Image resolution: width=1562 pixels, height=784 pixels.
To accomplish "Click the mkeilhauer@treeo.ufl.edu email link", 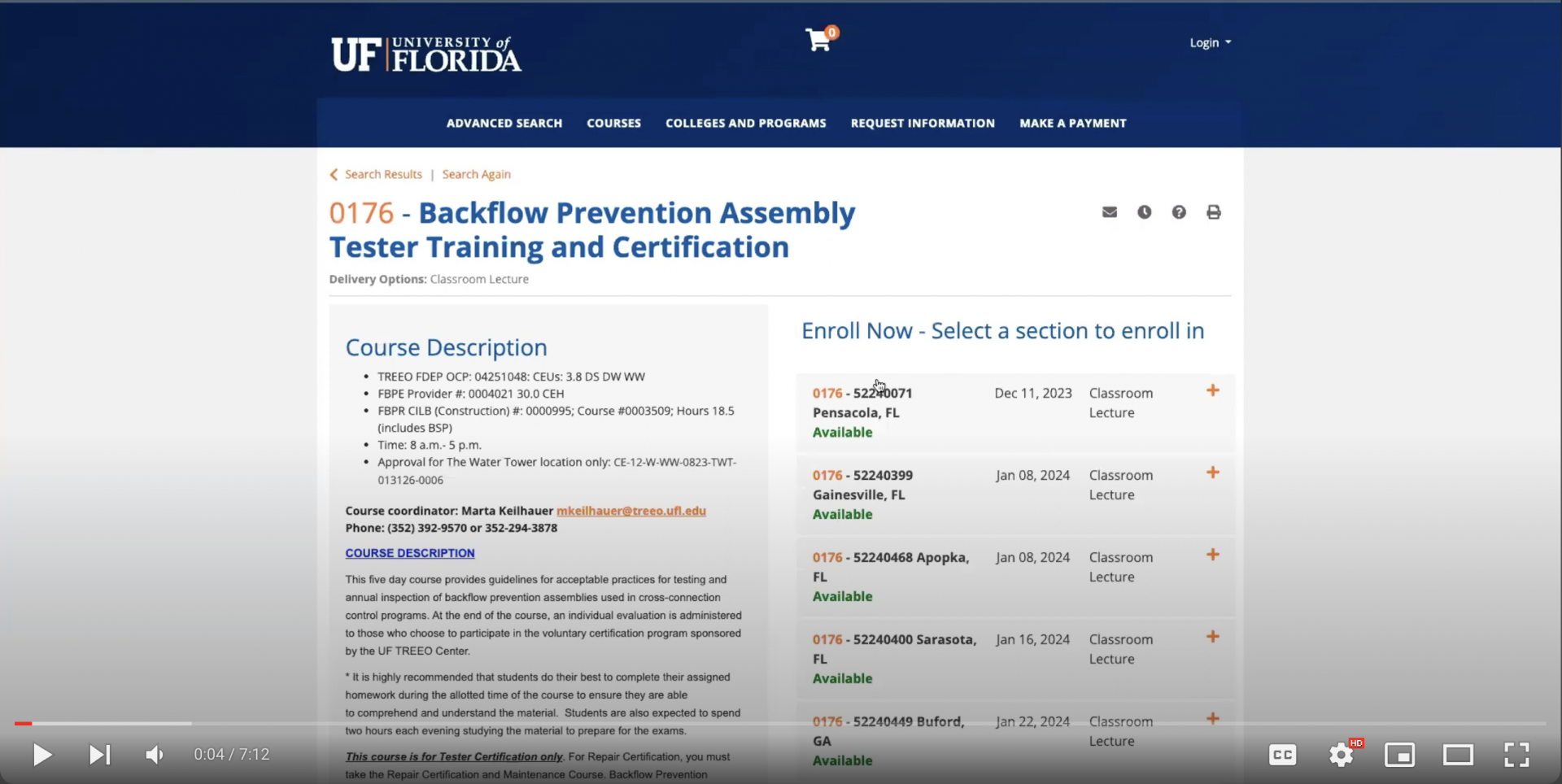I will click(631, 511).
